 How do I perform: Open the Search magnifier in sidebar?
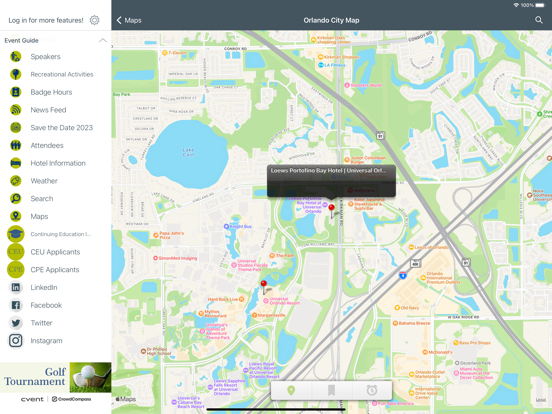coord(15,199)
